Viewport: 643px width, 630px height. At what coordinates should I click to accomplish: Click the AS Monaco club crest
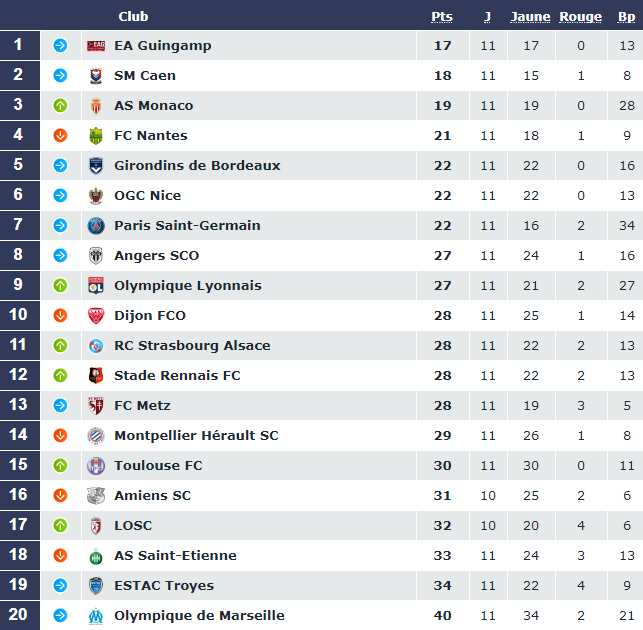[96, 106]
